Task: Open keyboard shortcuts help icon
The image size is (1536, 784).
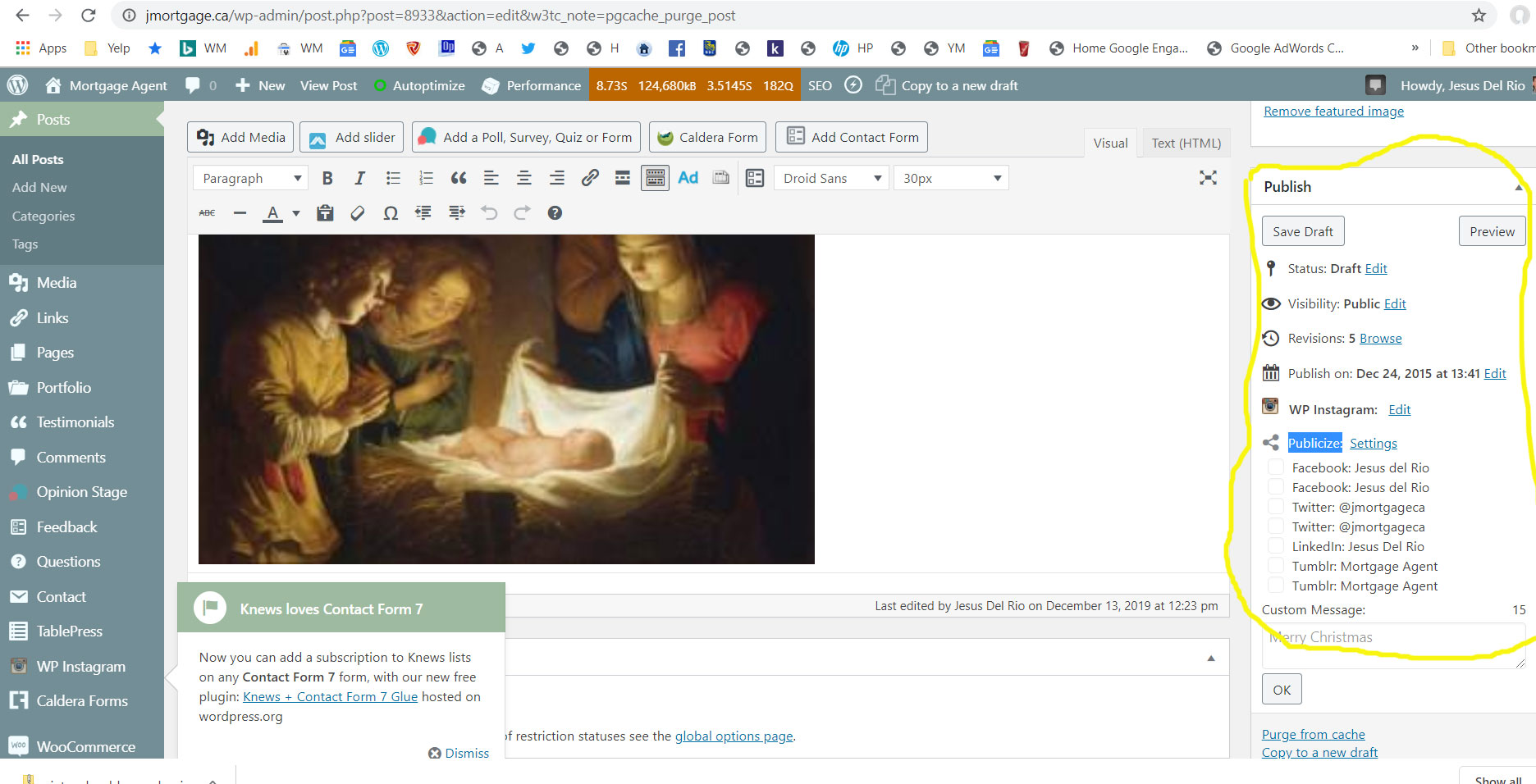Action: pyautogui.click(x=555, y=213)
